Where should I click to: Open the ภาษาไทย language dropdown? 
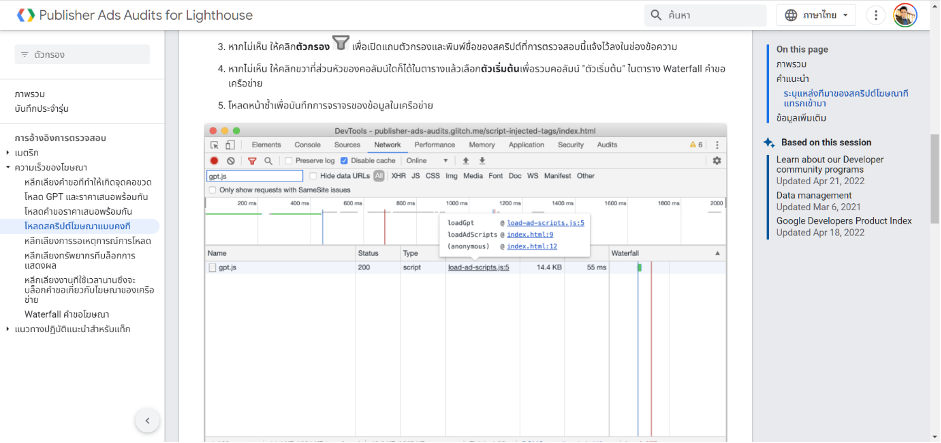(817, 15)
